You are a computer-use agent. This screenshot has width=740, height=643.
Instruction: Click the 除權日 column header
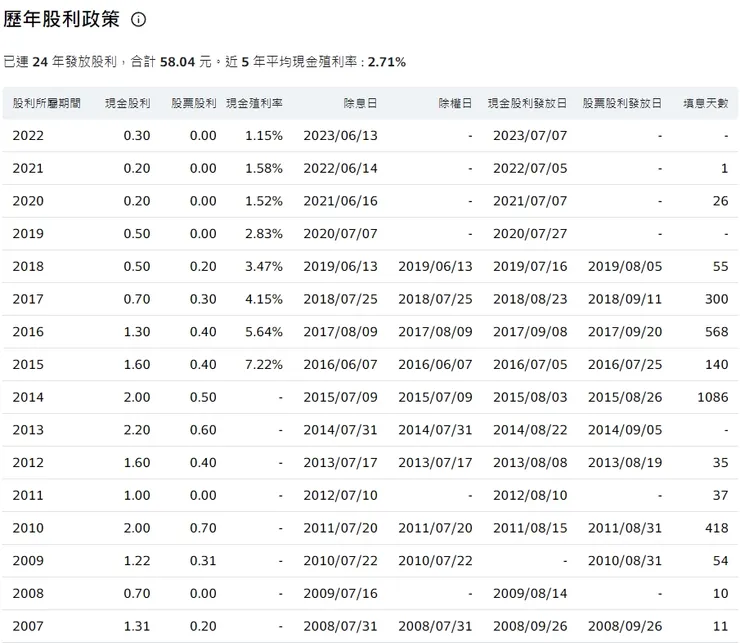[x=455, y=103]
